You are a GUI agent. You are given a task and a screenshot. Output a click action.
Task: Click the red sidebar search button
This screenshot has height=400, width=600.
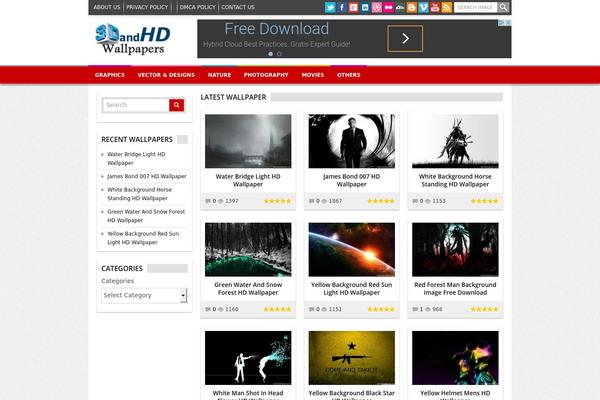click(176, 105)
